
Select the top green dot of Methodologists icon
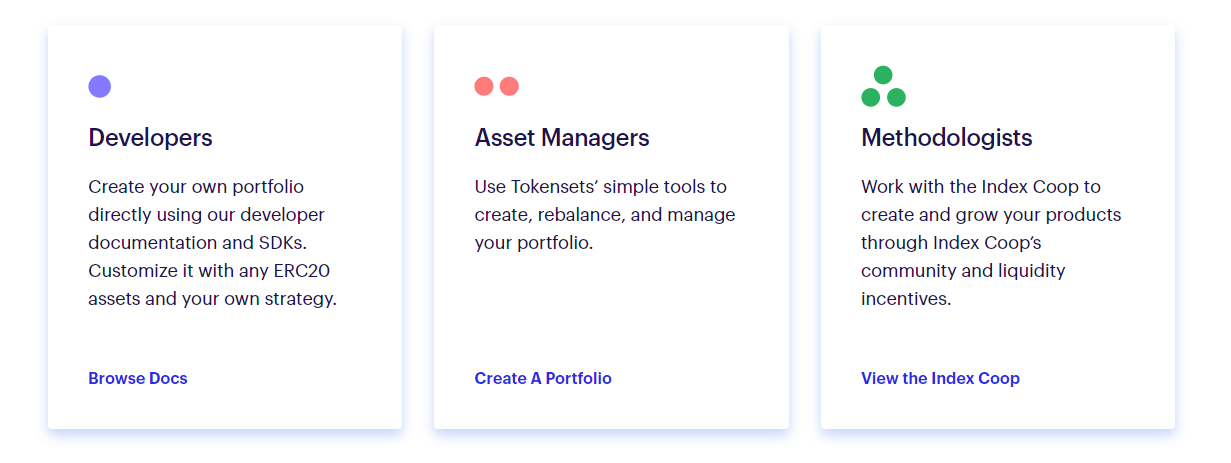coord(883,75)
